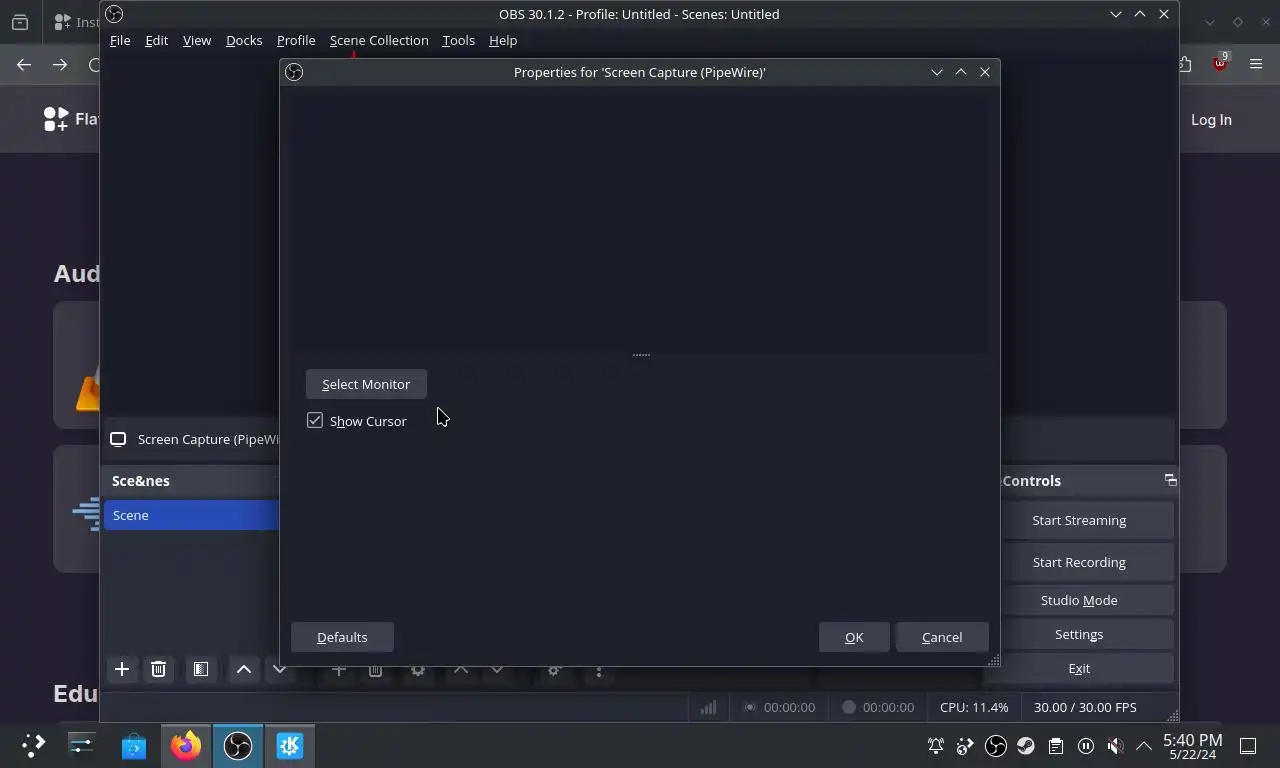Click the muted volume tray icon
This screenshot has width=1280, height=768.
point(1116,746)
